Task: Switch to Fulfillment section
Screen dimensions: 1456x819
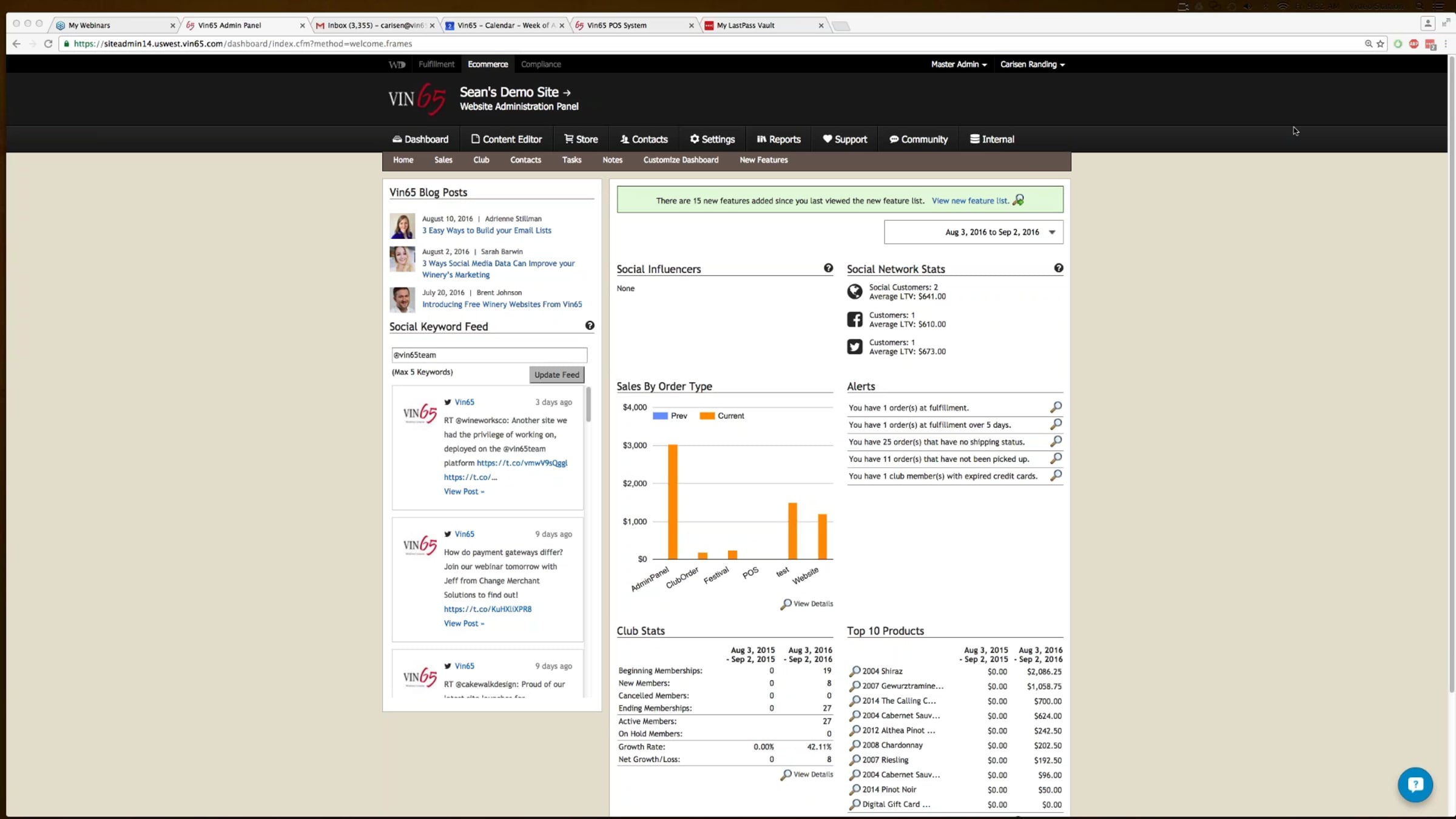Action: [436, 64]
